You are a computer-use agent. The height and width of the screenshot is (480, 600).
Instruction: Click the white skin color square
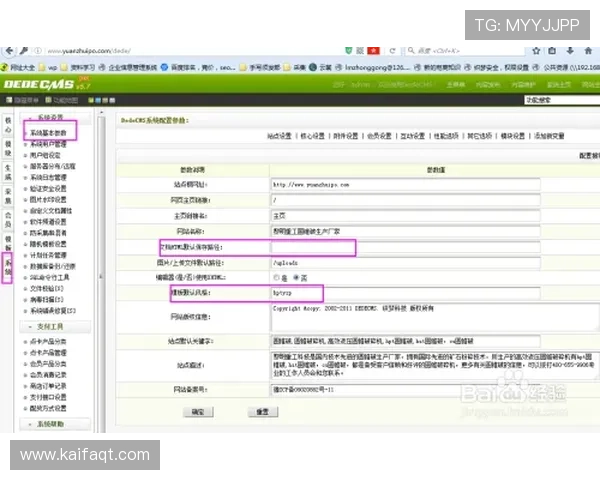[112, 100]
